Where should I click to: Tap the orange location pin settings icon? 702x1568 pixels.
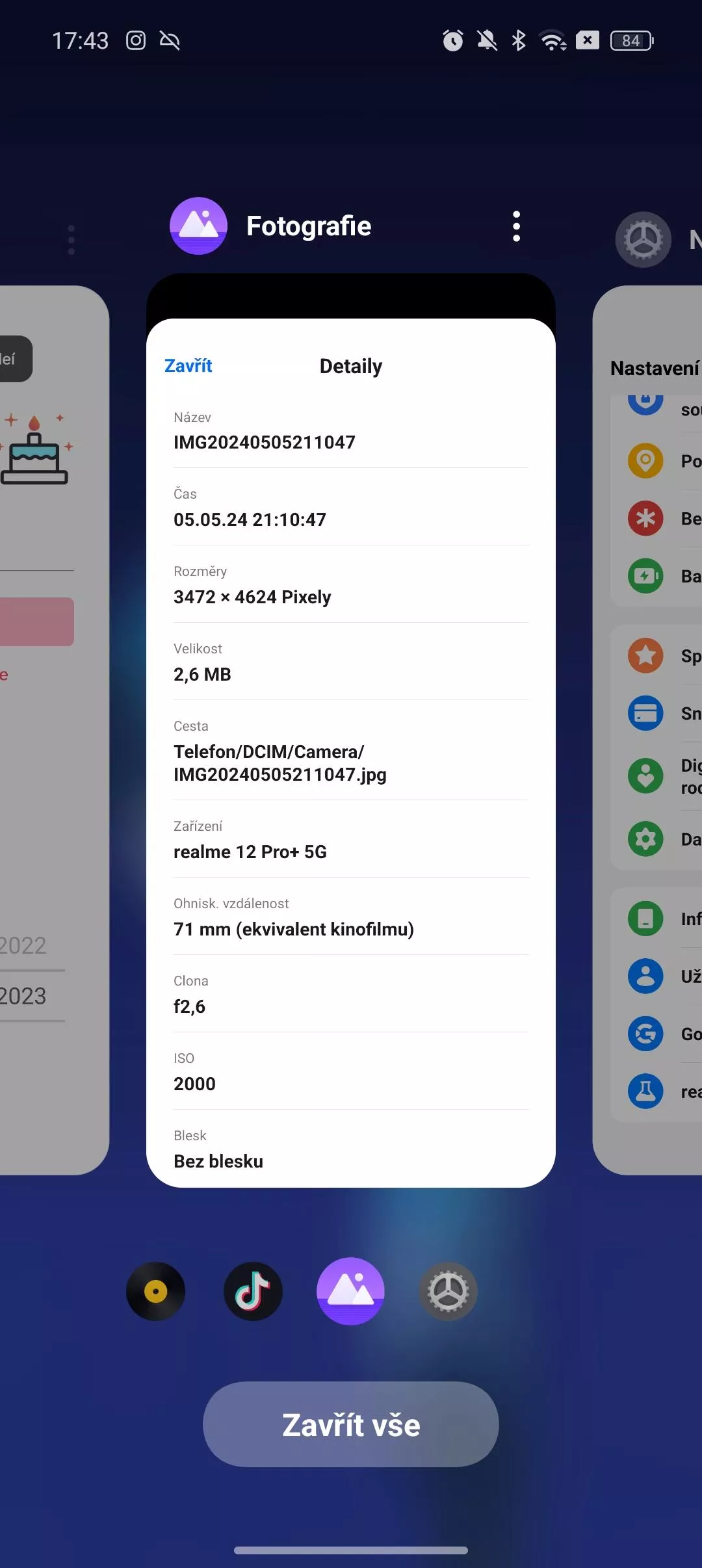pos(645,461)
